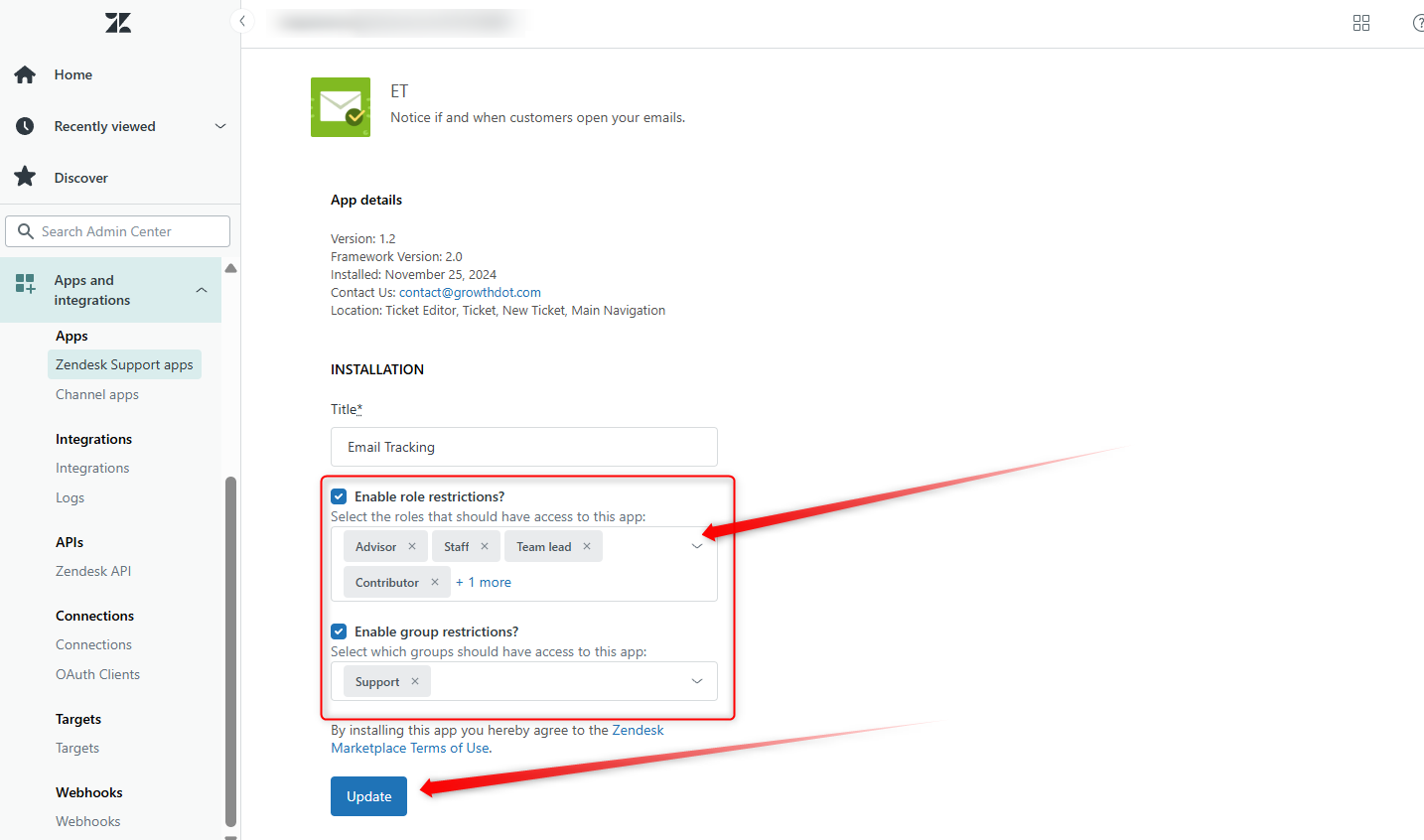
Task: Click the 'Framework Version: 2.0' text
Action: [396, 256]
